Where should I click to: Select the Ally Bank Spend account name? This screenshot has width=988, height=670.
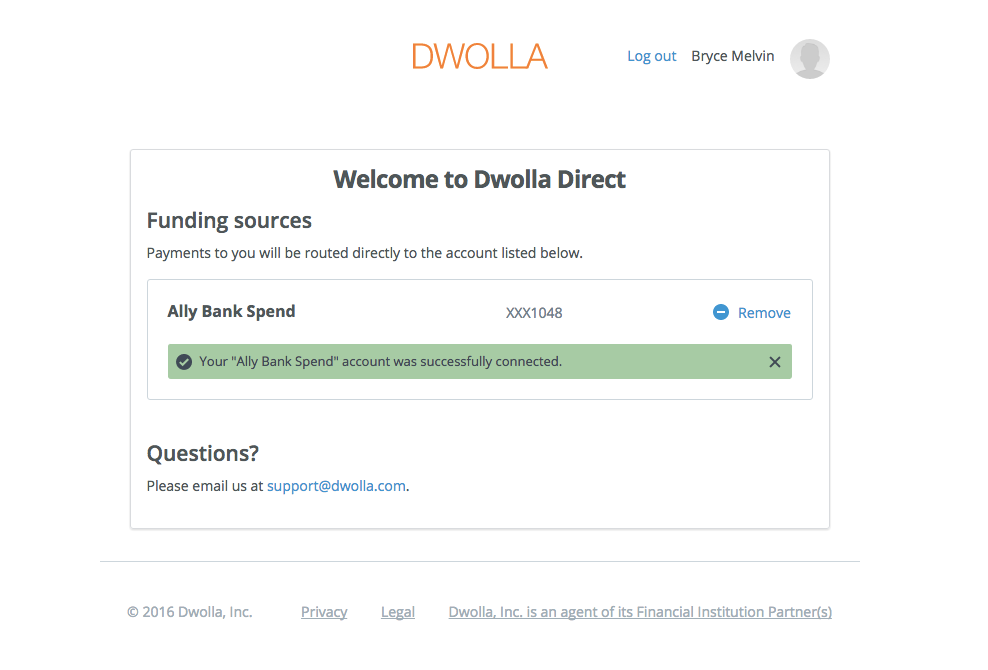click(231, 311)
